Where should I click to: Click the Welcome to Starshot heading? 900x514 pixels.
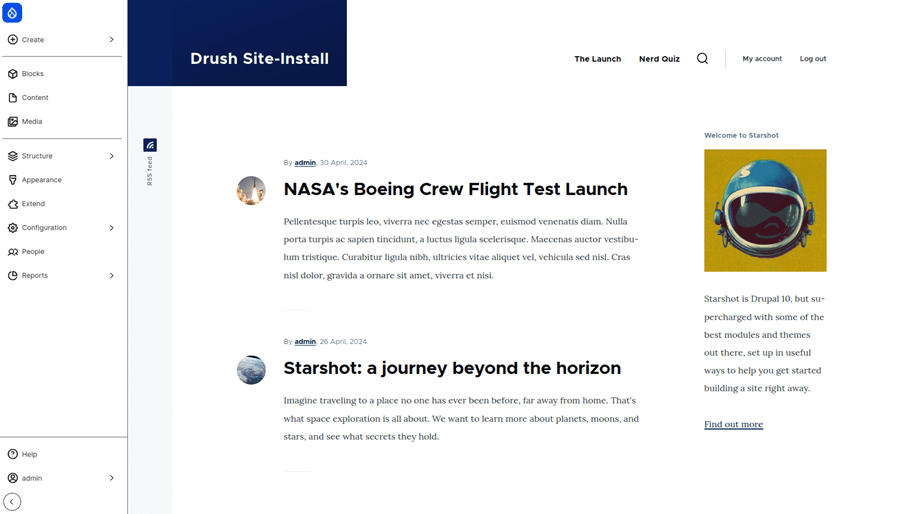point(742,135)
